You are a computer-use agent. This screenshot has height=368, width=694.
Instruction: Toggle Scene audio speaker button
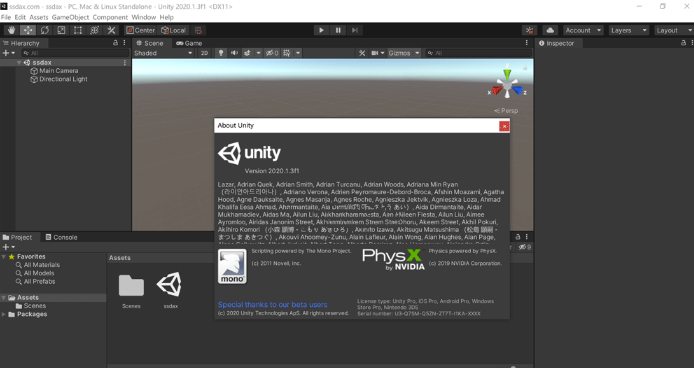pos(234,53)
